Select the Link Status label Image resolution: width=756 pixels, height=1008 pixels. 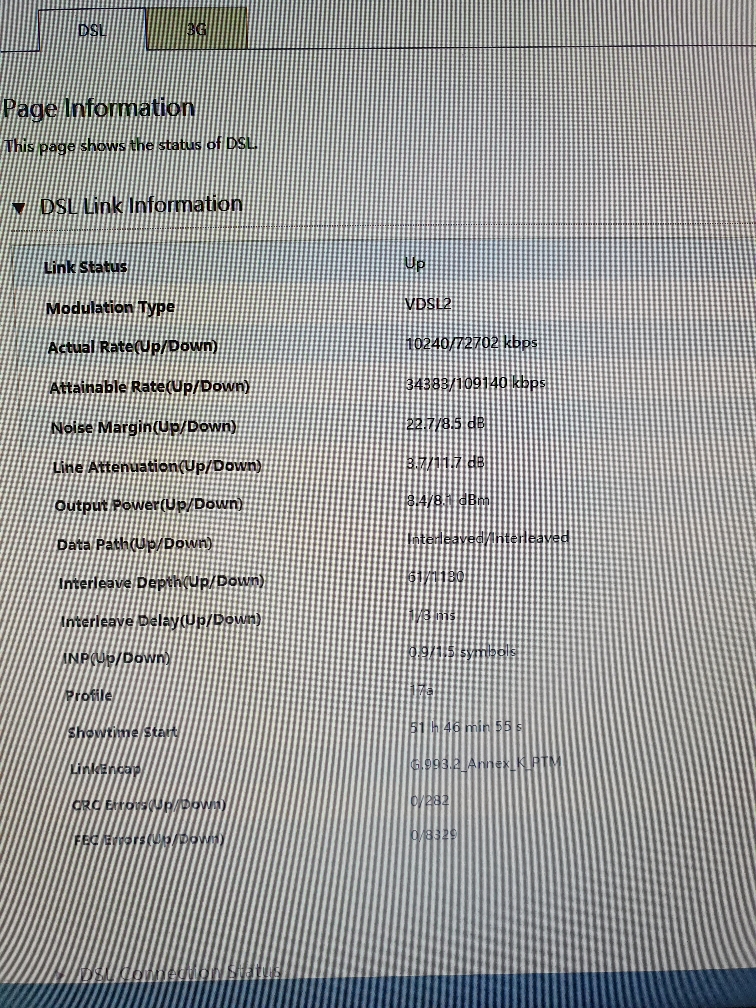coord(86,267)
